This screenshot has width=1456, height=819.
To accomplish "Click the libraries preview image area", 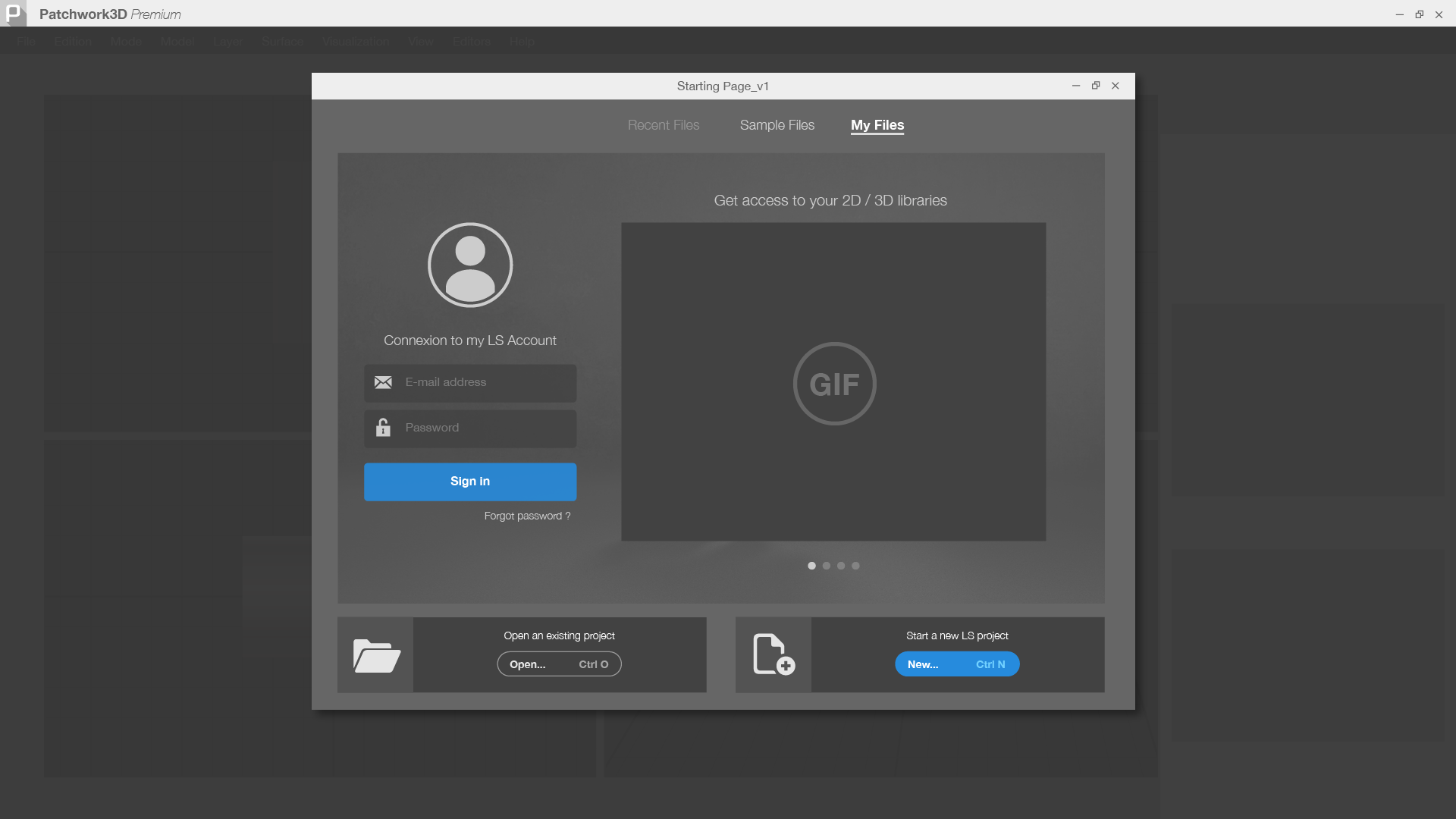I will pos(833,381).
